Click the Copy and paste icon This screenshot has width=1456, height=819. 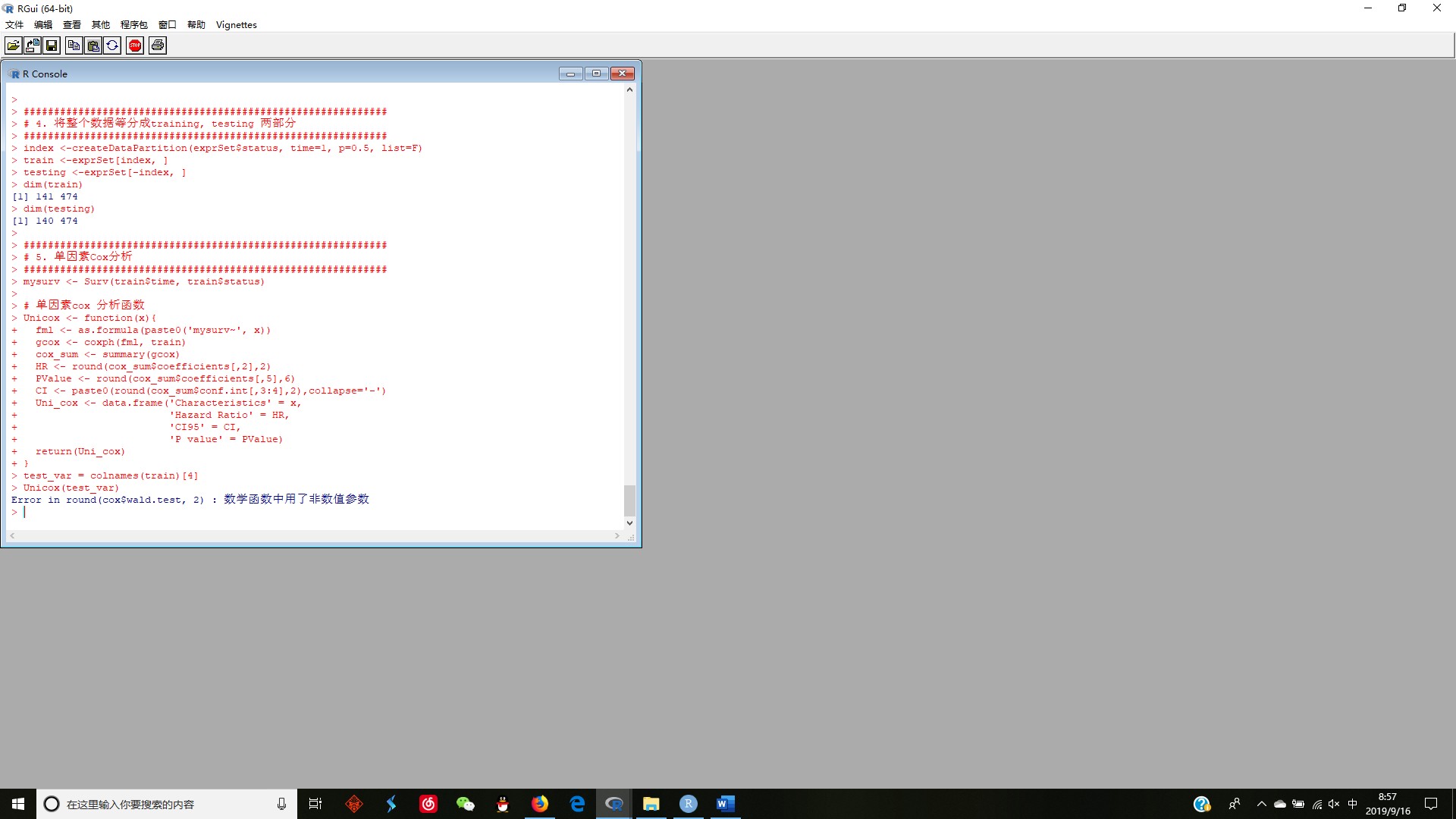[112, 45]
